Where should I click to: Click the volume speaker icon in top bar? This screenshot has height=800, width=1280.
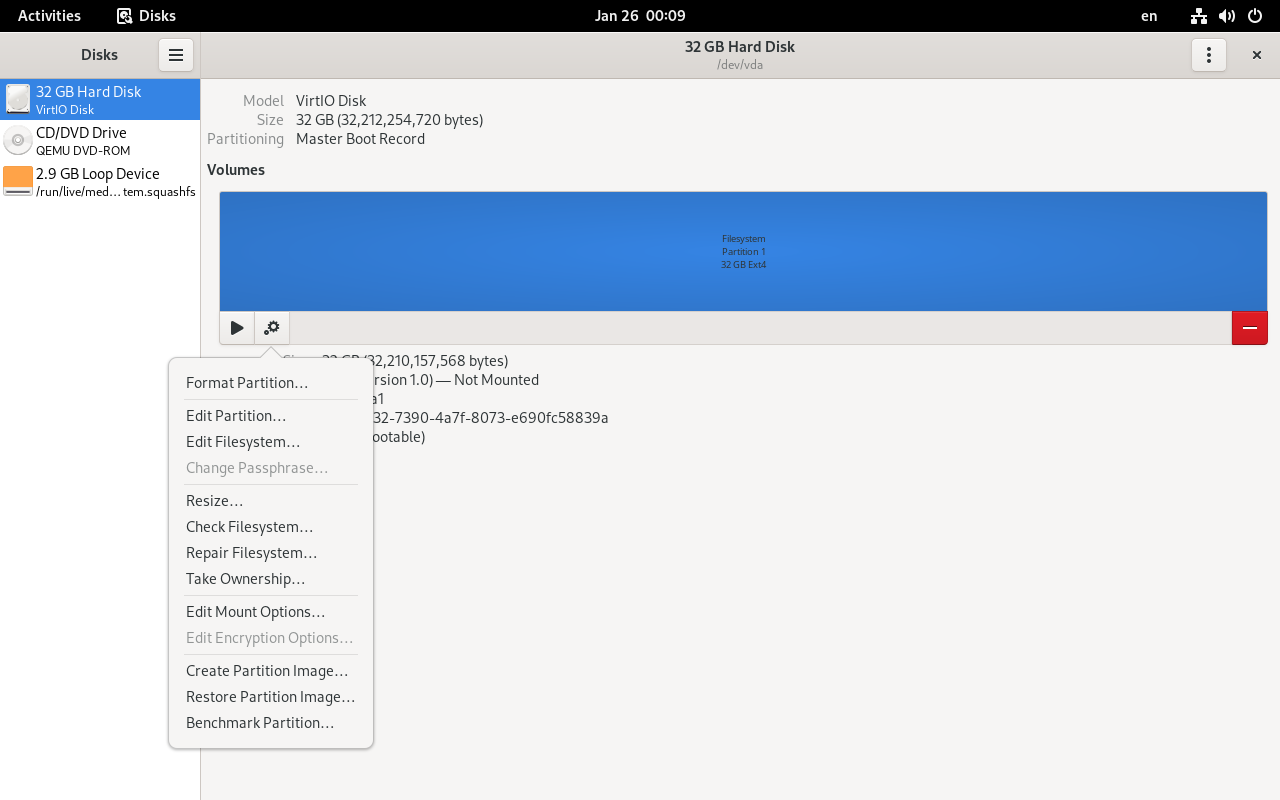[x=1227, y=16]
